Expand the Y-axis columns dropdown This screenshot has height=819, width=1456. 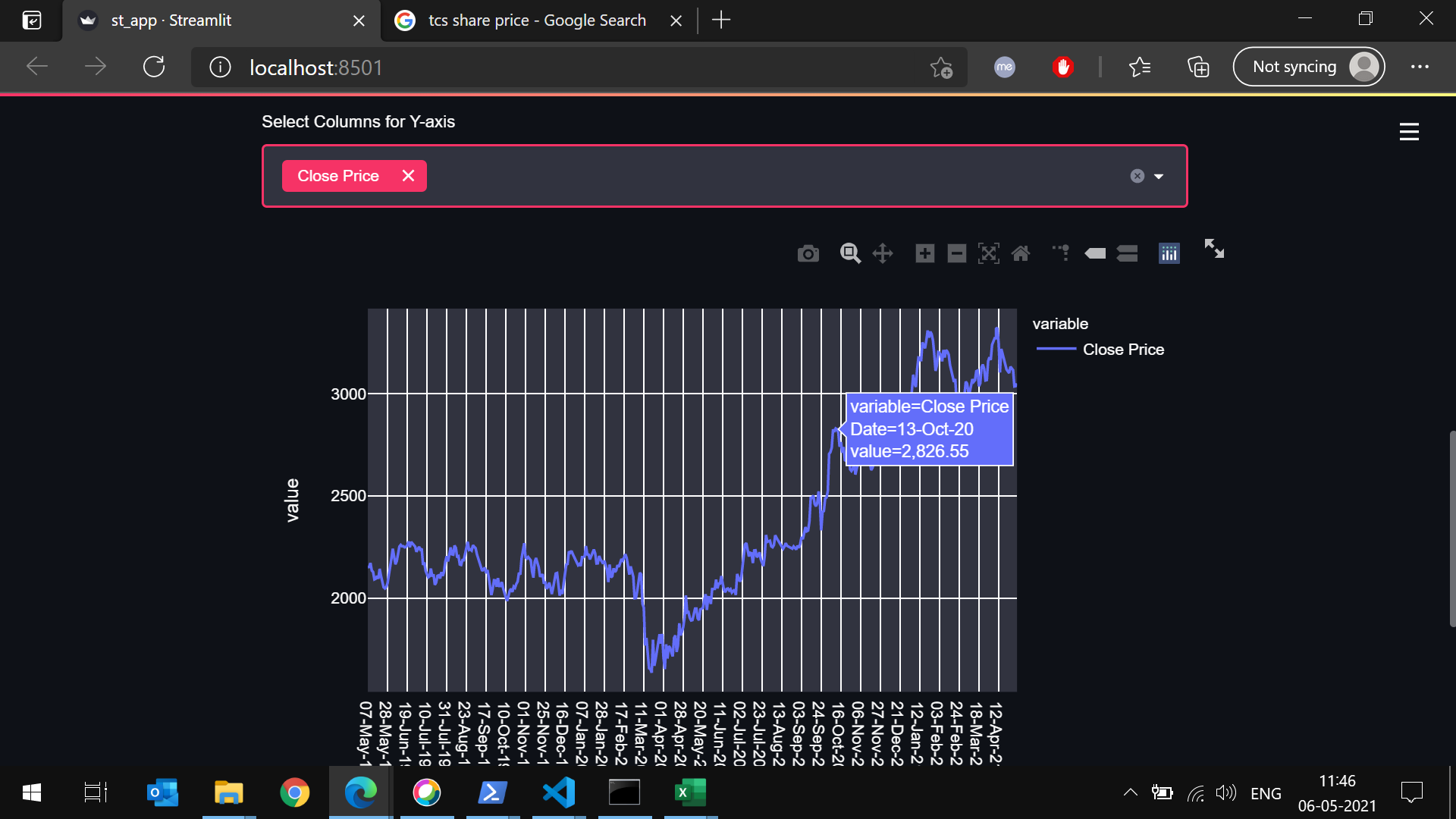pos(1159,177)
